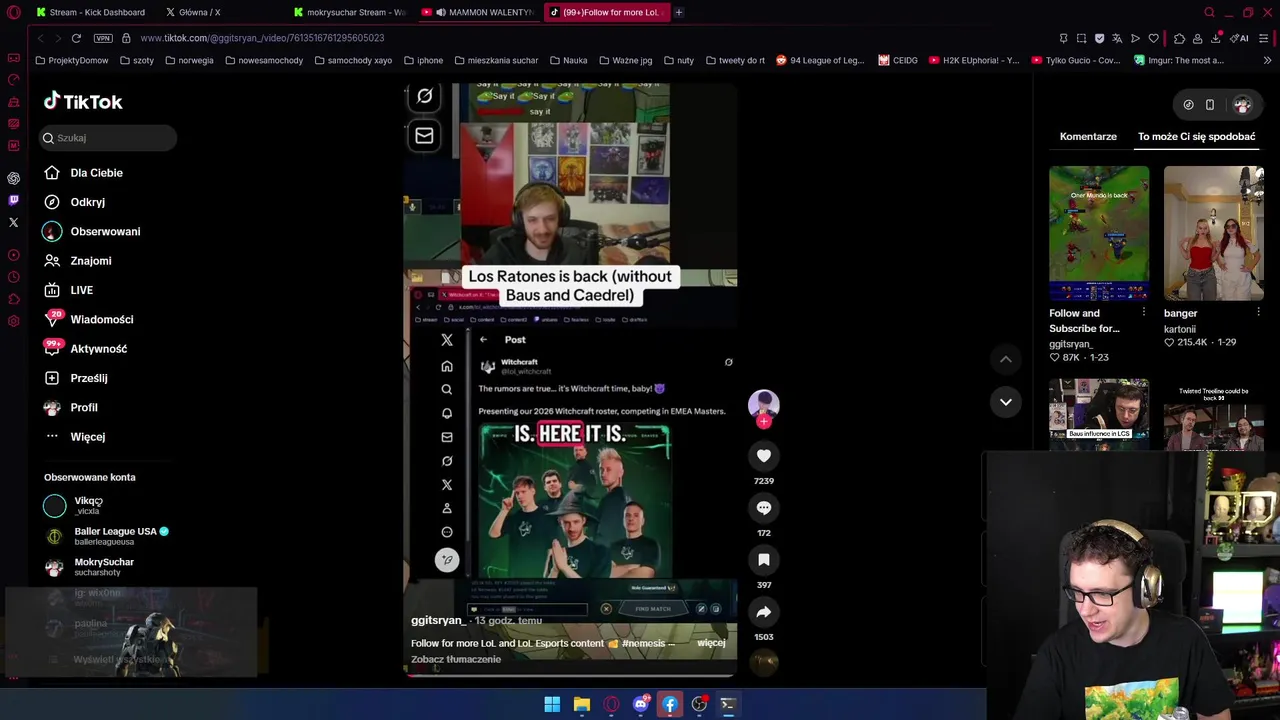Switch to MAMMON WALENTYN tab
This screenshot has width=1280, height=720.
point(479,12)
